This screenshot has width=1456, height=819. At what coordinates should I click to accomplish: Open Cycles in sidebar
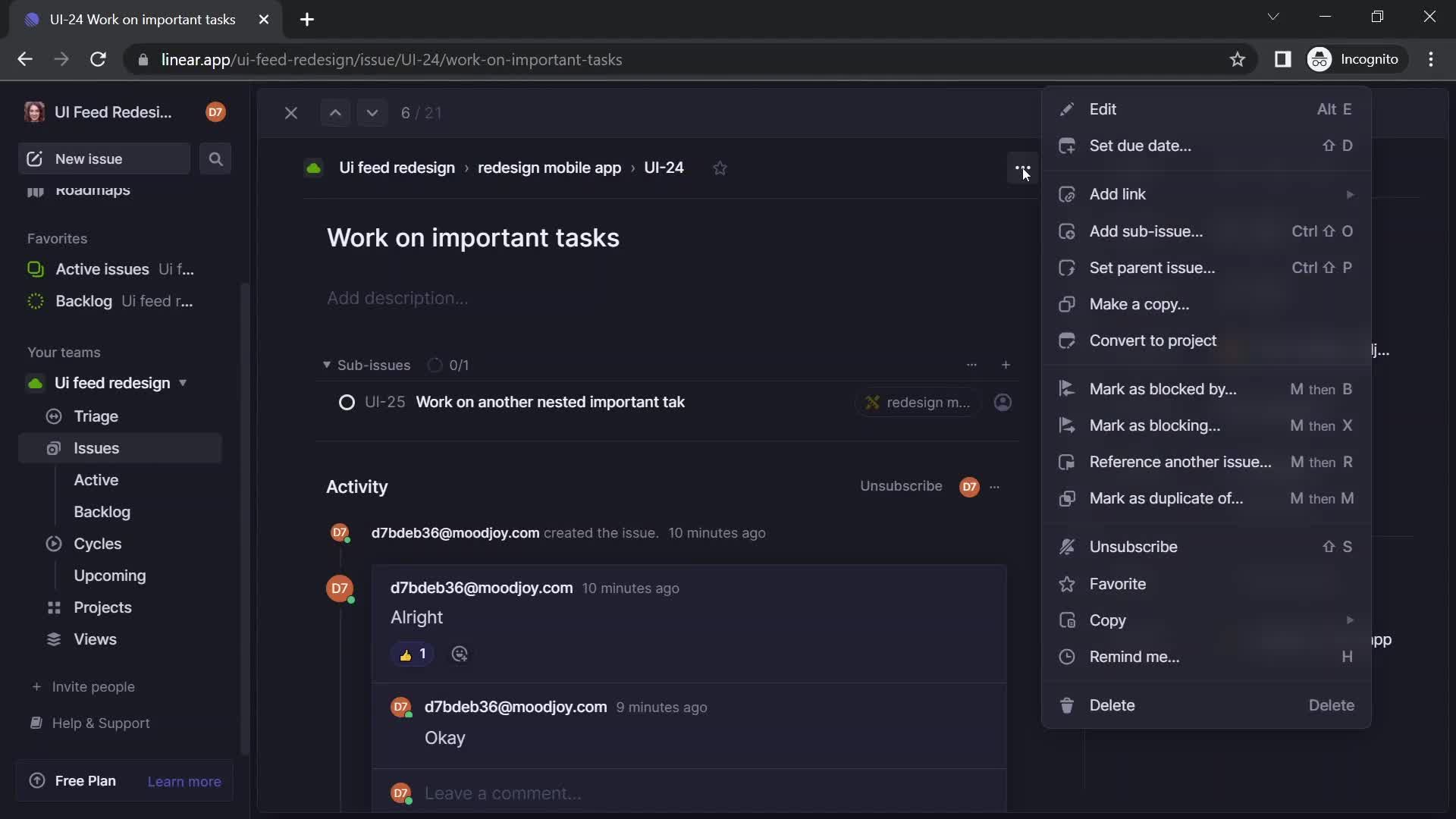(120, 544)
